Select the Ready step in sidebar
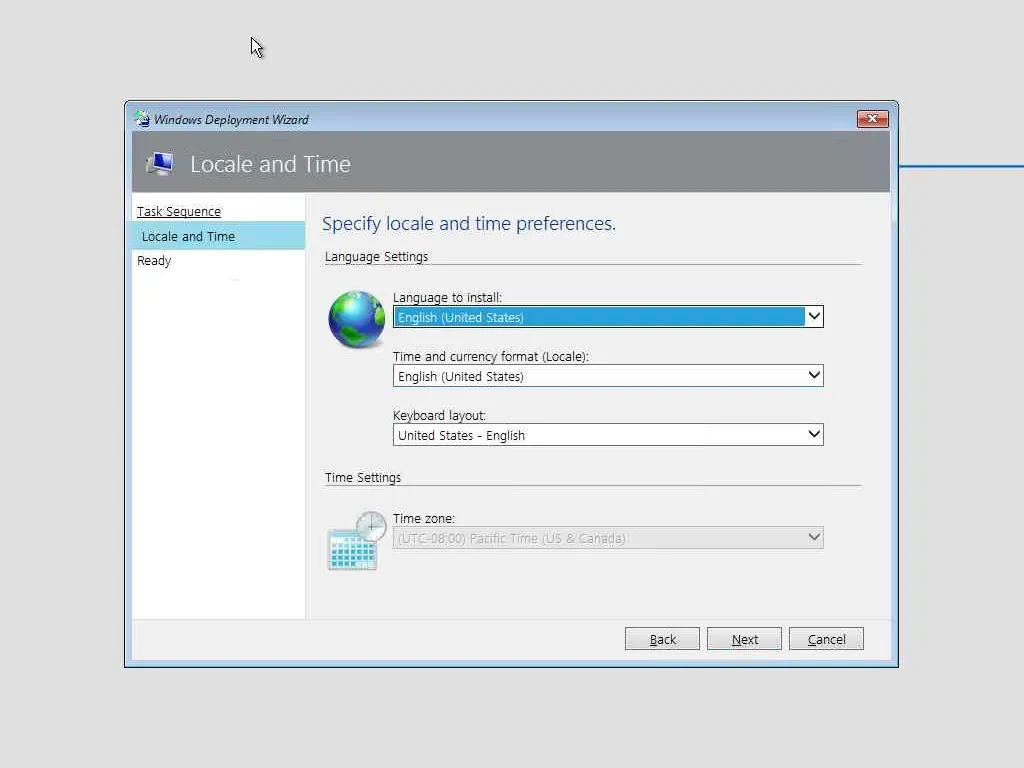The height and width of the screenshot is (768, 1024). [x=154, y=261]
